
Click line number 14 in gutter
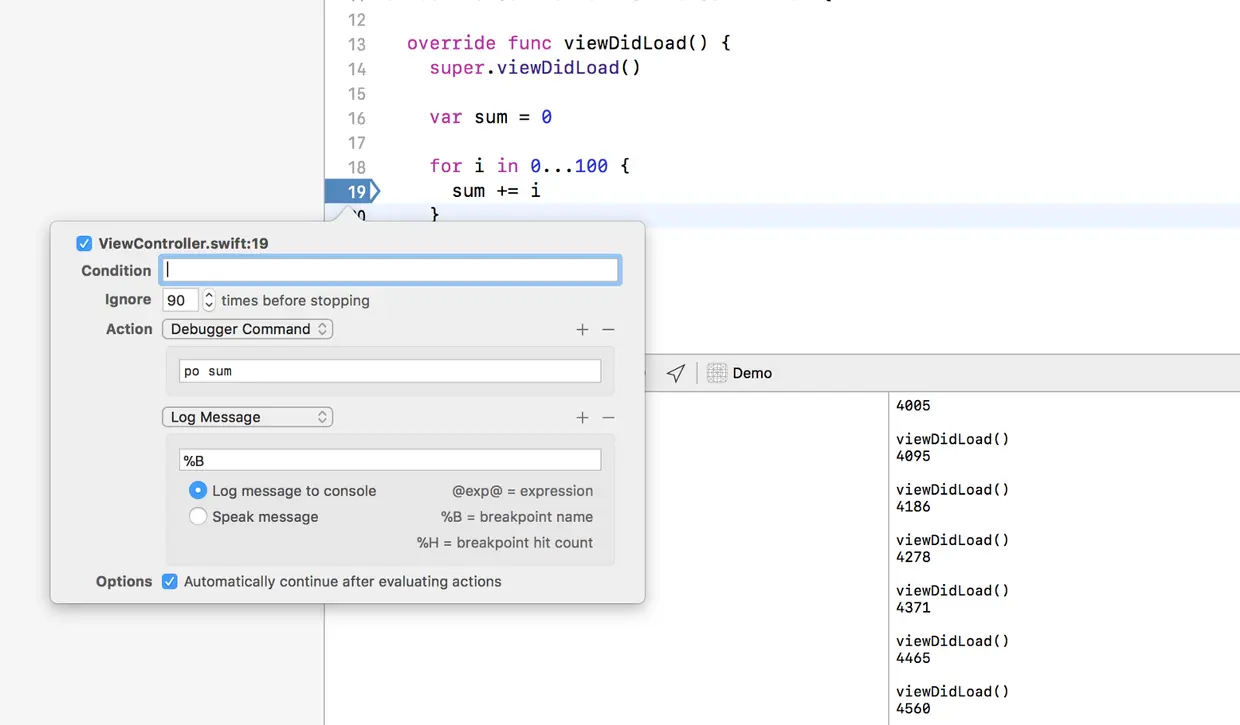pos(356,69)
